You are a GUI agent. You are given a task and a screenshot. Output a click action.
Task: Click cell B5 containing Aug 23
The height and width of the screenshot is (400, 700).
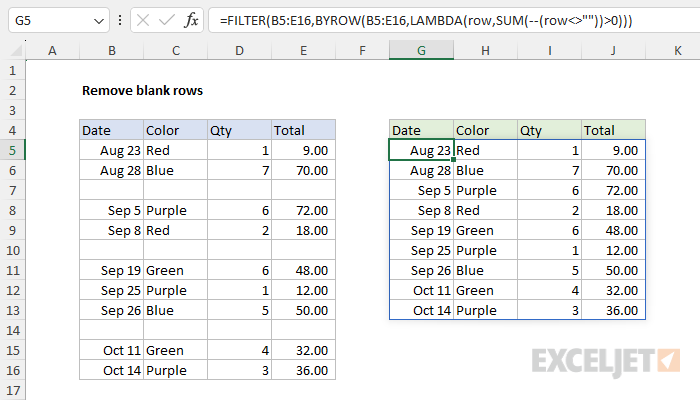(x=112, y=150)
